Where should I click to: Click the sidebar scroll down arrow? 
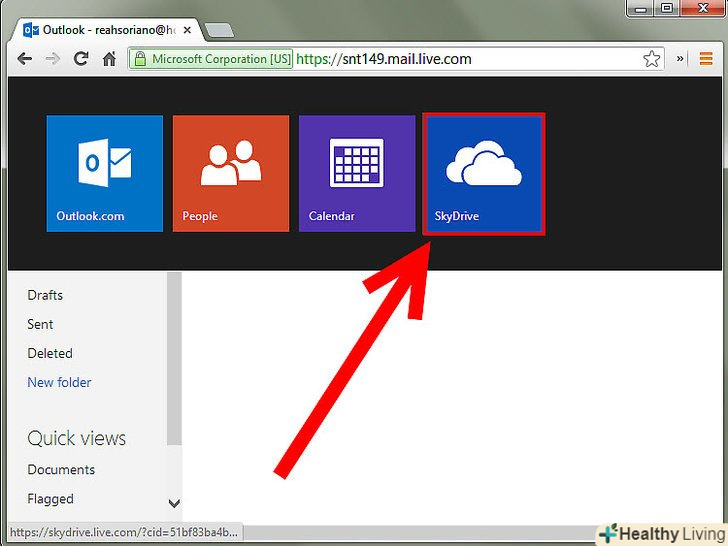[x=174, y=503]
